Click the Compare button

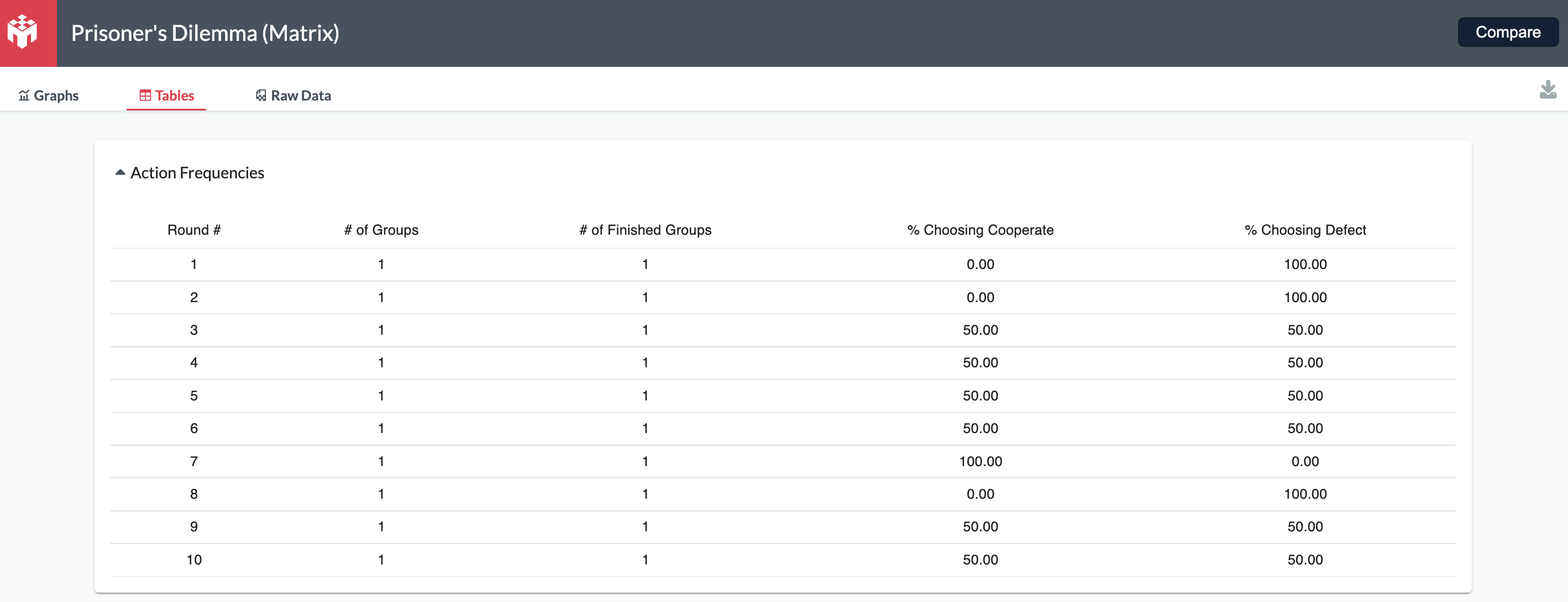tap(1508, 32)
